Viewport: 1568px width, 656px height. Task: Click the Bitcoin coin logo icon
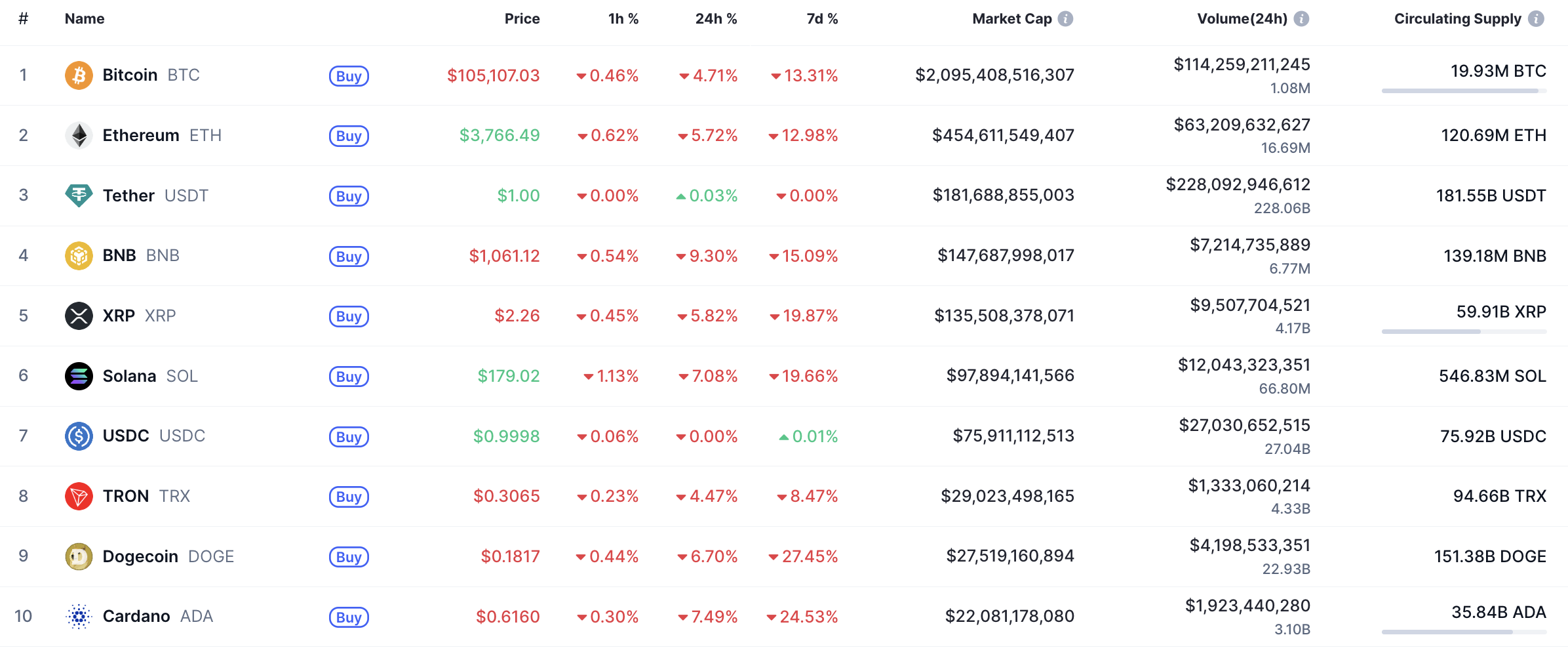click(79, 75)
